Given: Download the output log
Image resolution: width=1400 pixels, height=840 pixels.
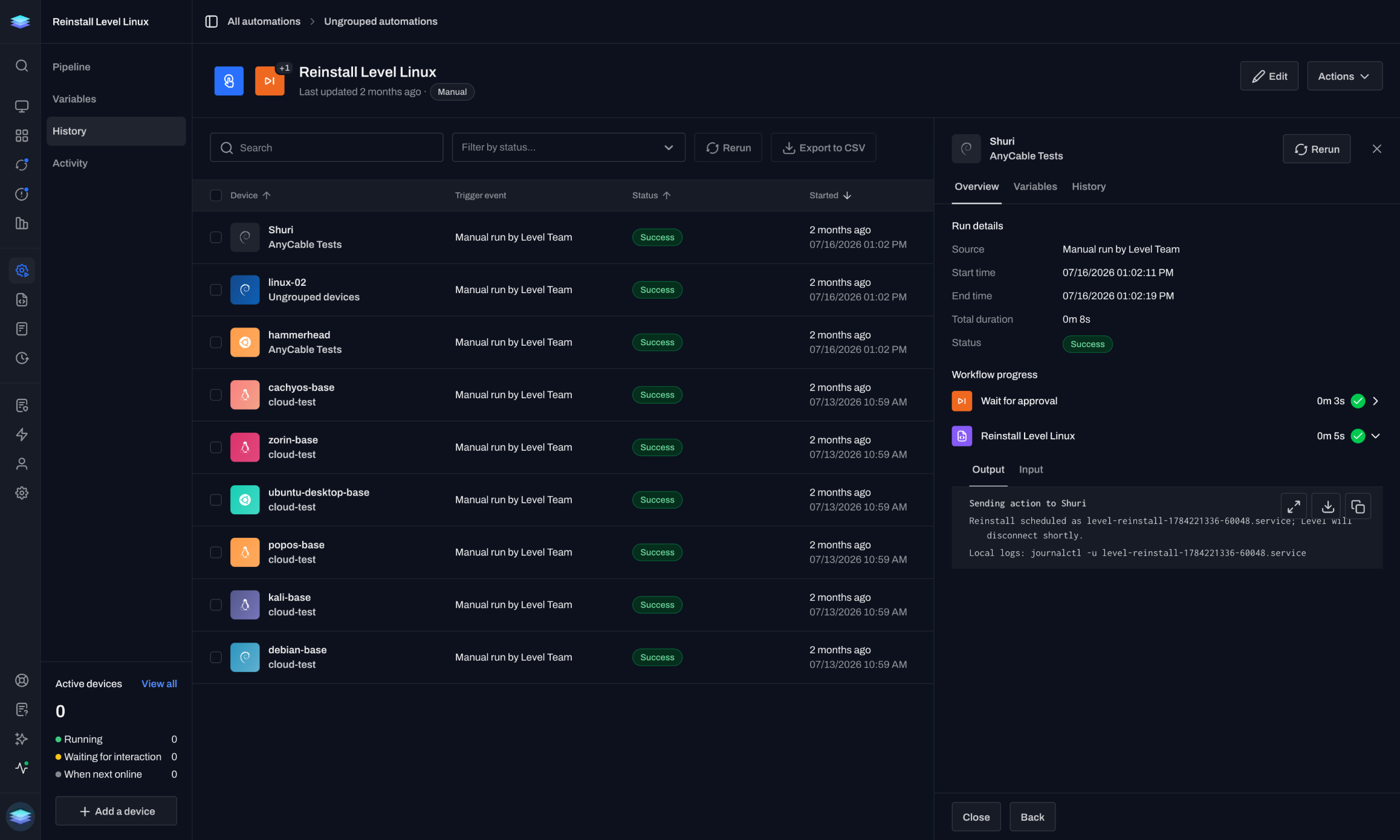Looking at the screenshot, I should pyautogui.click(x=1328, y=506).
